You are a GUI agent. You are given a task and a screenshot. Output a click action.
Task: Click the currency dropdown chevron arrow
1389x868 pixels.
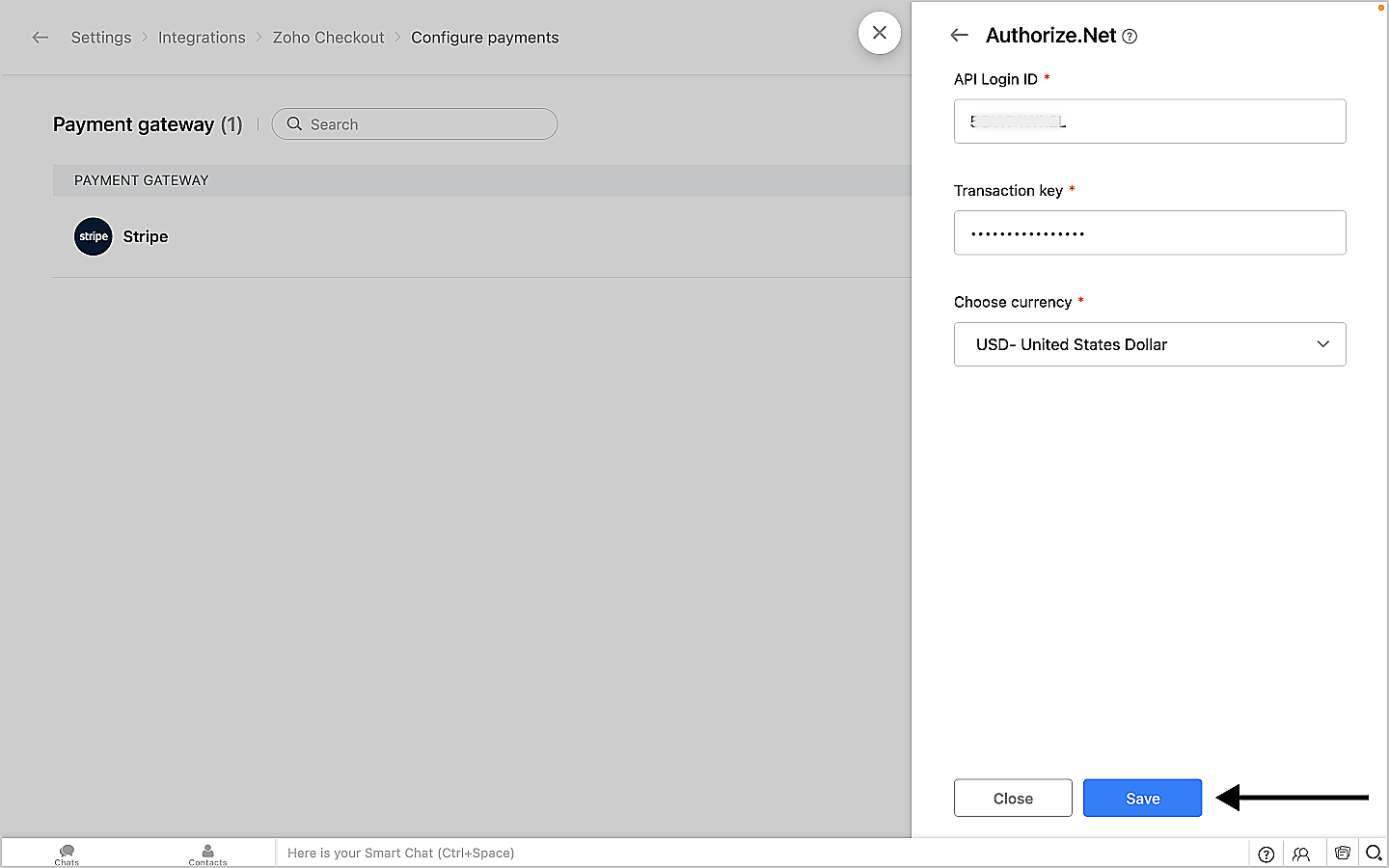tap(1323, 344)
